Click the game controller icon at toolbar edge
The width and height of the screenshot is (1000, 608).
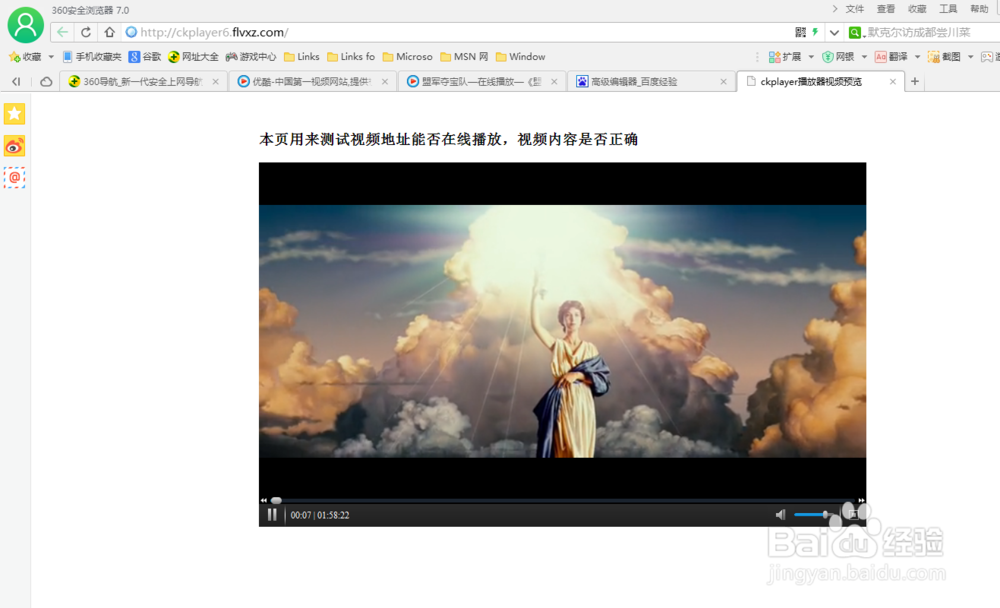[x=988, y=57]
